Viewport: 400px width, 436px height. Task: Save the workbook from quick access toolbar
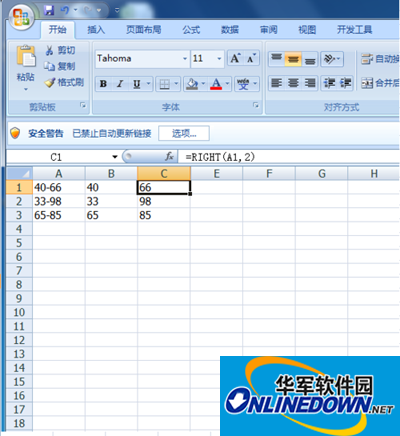49,10
